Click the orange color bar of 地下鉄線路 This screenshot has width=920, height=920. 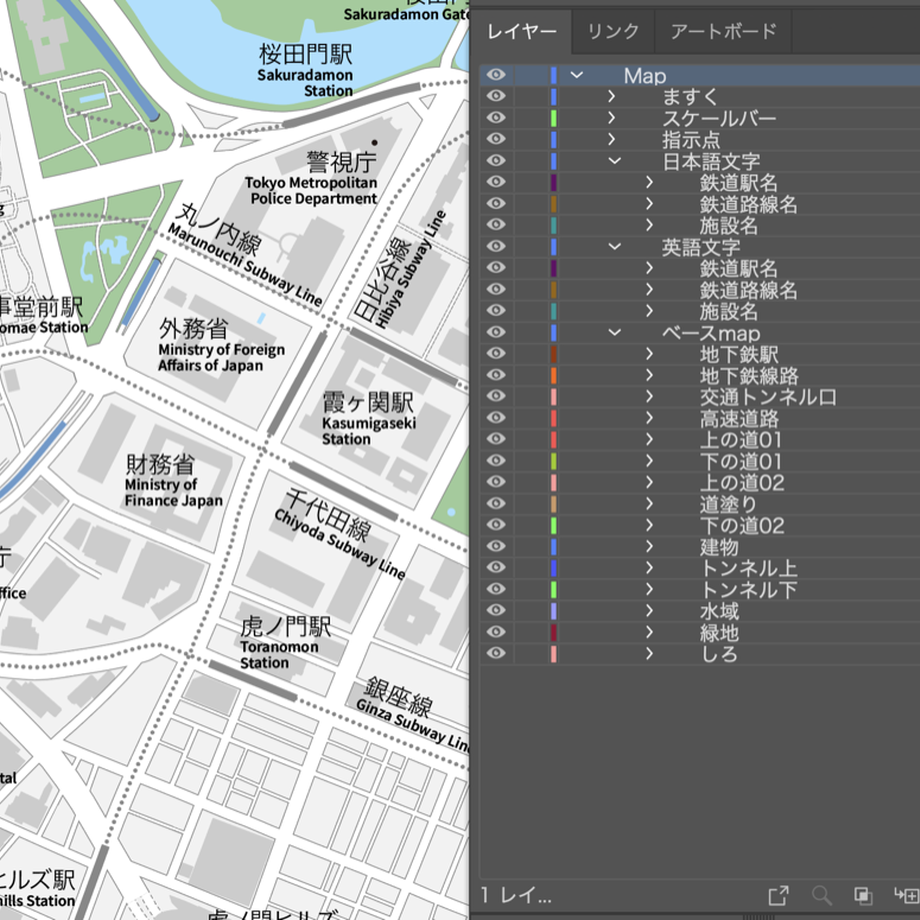tap(553, 375)
